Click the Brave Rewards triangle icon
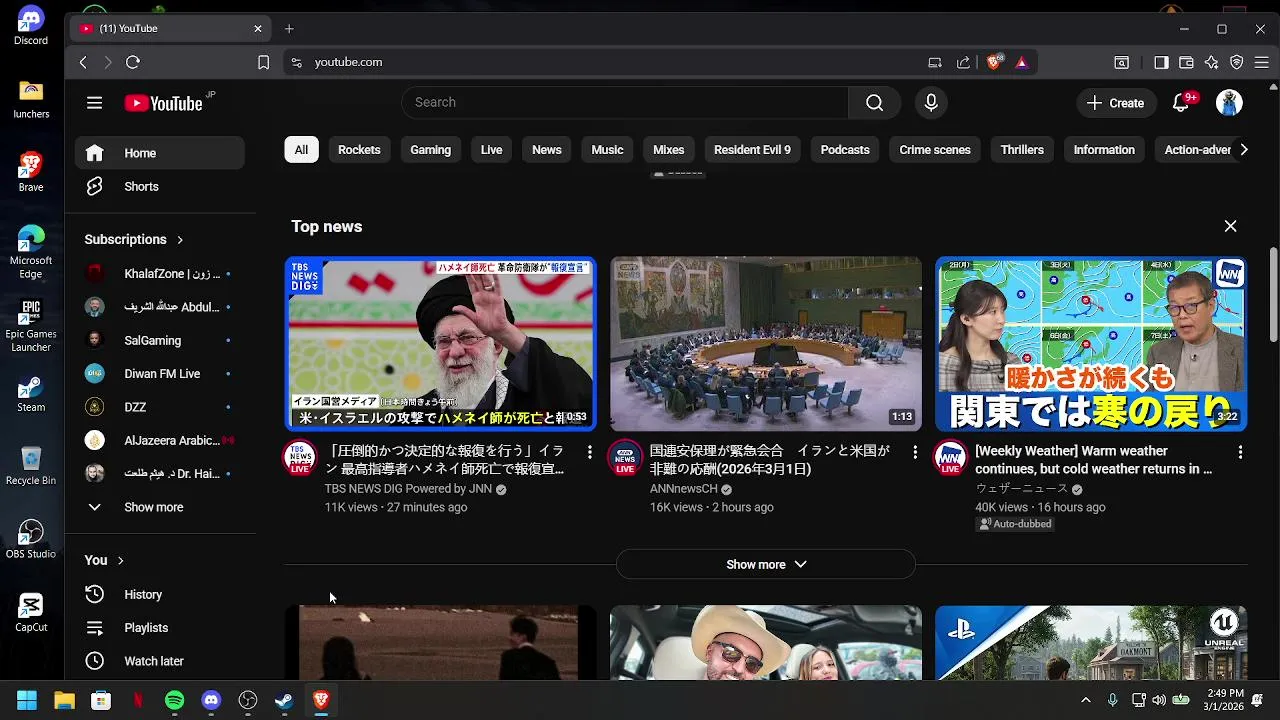The height and width of the screenshot is (720, 1280). click(x=1021, y=62)
